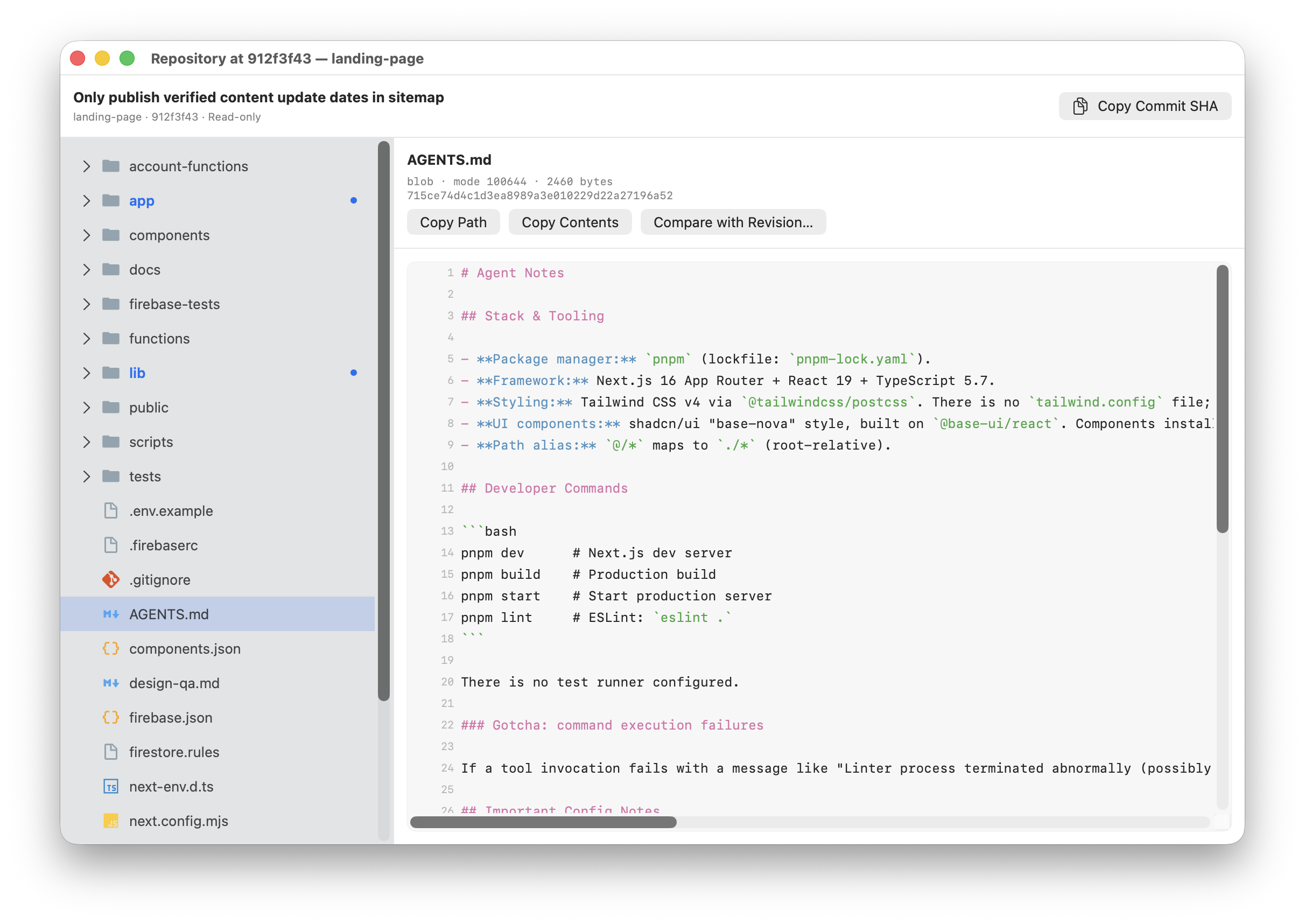This screenshot has height=924, width=1305.
Task: Click the scripts folder icon
Action: pos(111,442)
